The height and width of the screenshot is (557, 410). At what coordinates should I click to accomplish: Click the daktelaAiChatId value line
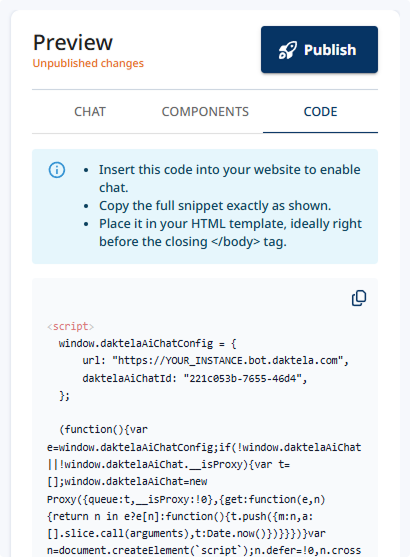(x=195, y=378)
